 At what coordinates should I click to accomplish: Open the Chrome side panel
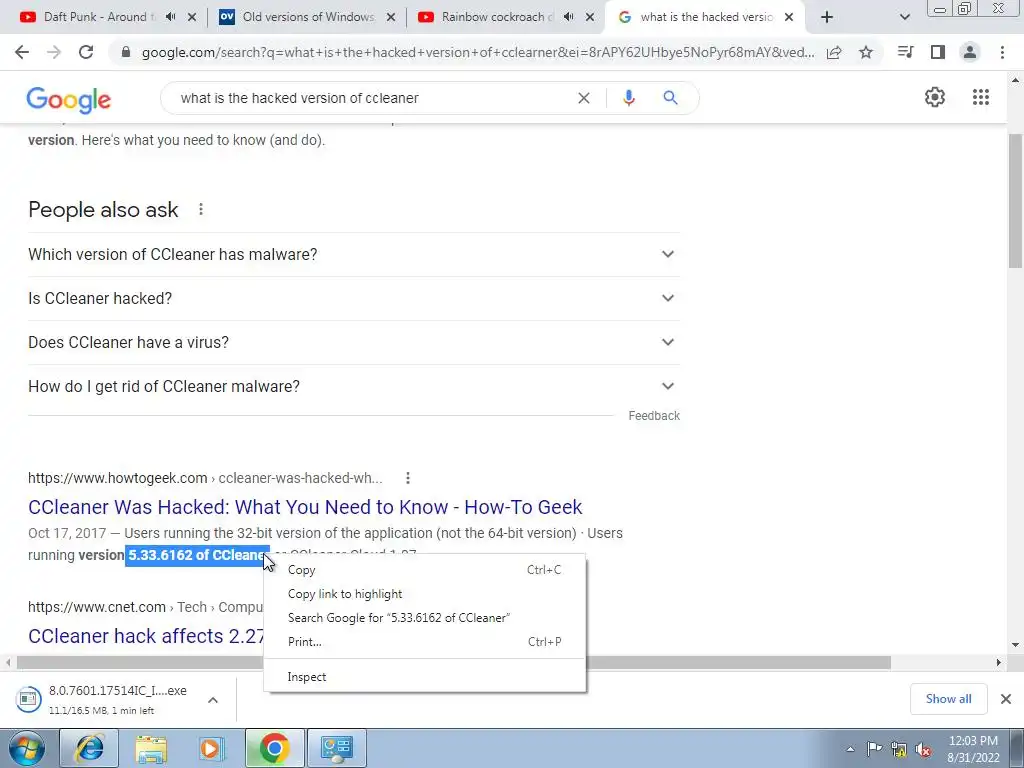(938, 52)
